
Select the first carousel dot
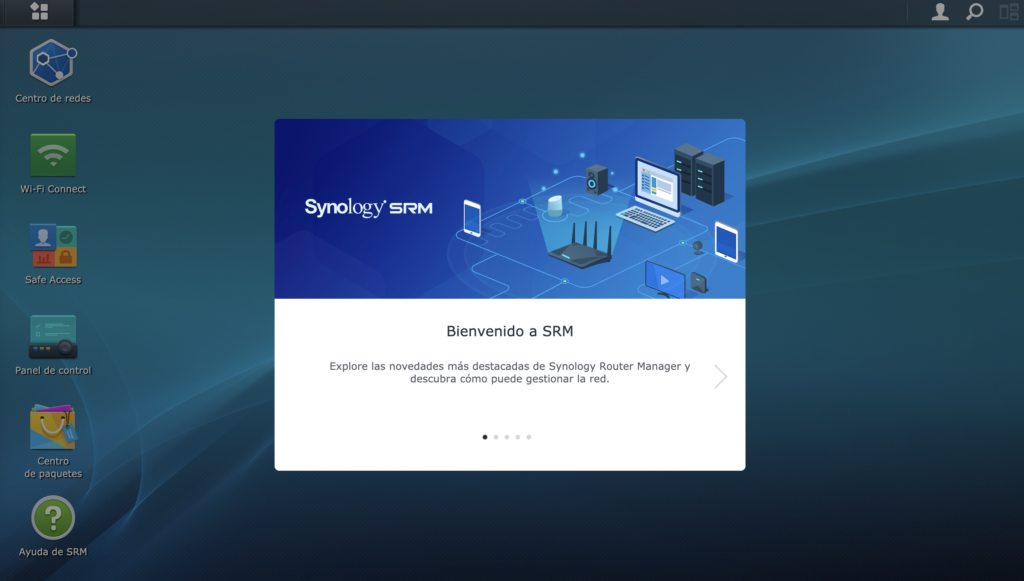click(485, 437)
